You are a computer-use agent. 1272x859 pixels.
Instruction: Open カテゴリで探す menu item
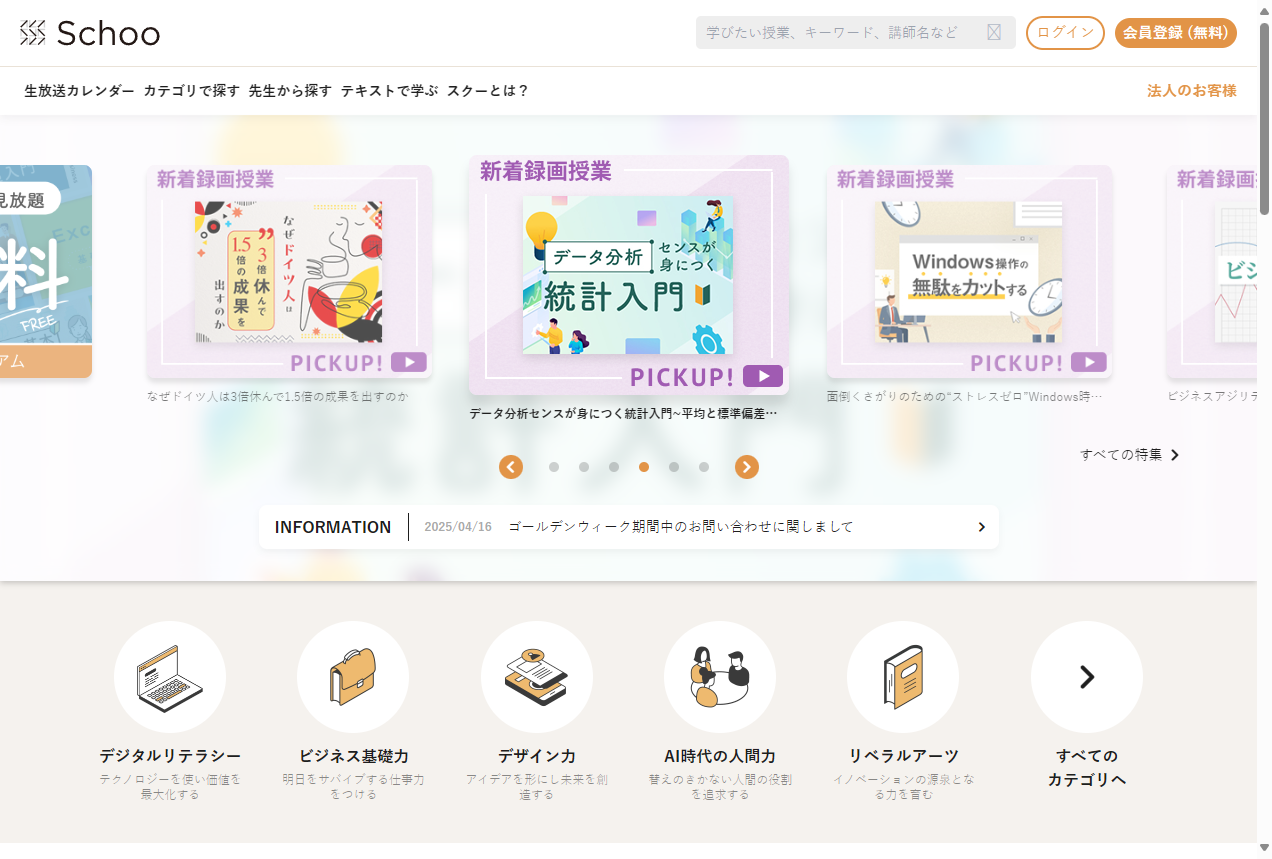[x=191, y=91]
